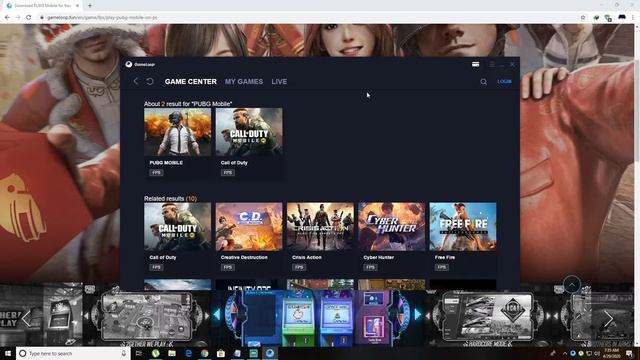Click the browser back arrow
This screenshot has height=360, width=640.
[x=7, y=18]
